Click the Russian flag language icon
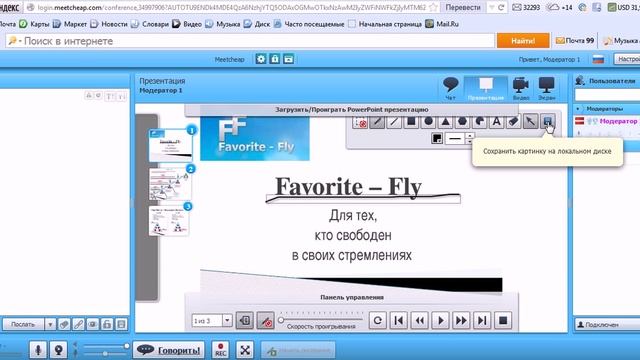Viewport: 640px width, 360px height. click(598, 59)
